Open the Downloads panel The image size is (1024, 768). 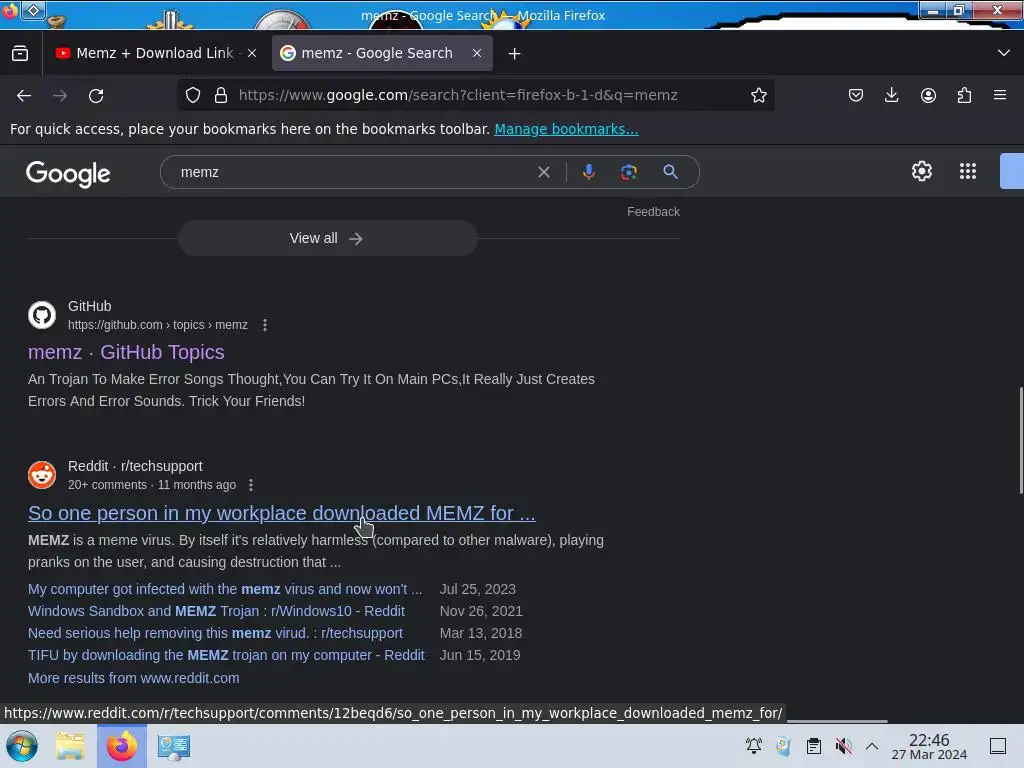(x=891, y=95)
